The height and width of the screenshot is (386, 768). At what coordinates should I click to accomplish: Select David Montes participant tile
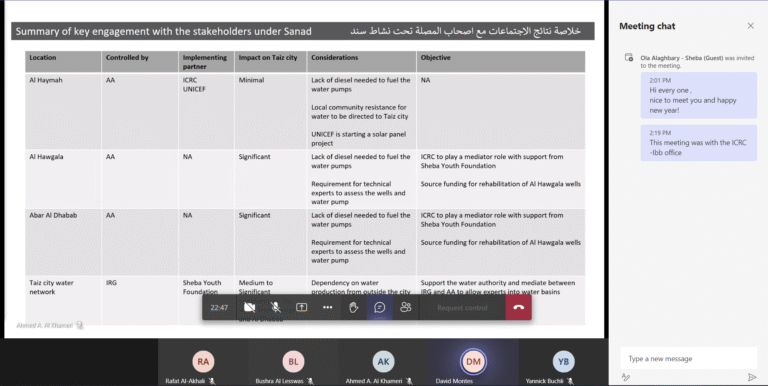(473, 362)
